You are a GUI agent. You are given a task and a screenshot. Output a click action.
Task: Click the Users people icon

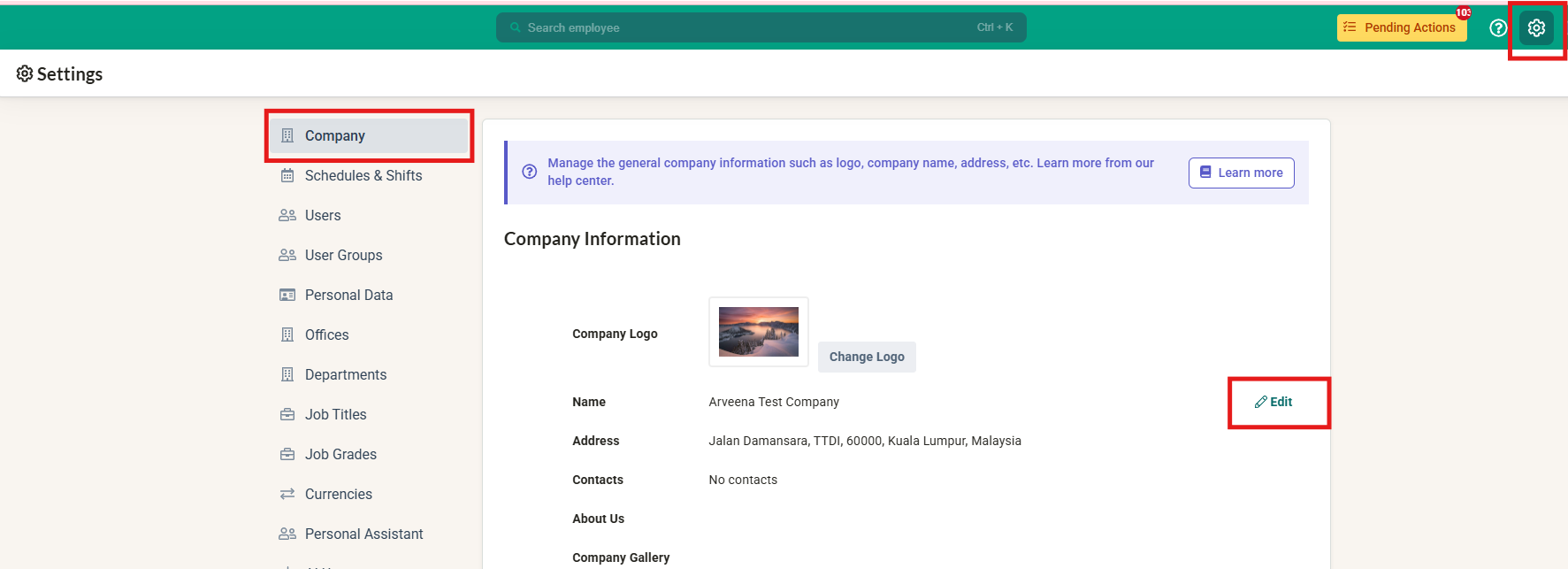pyautogui.click(x=287, y=215)
